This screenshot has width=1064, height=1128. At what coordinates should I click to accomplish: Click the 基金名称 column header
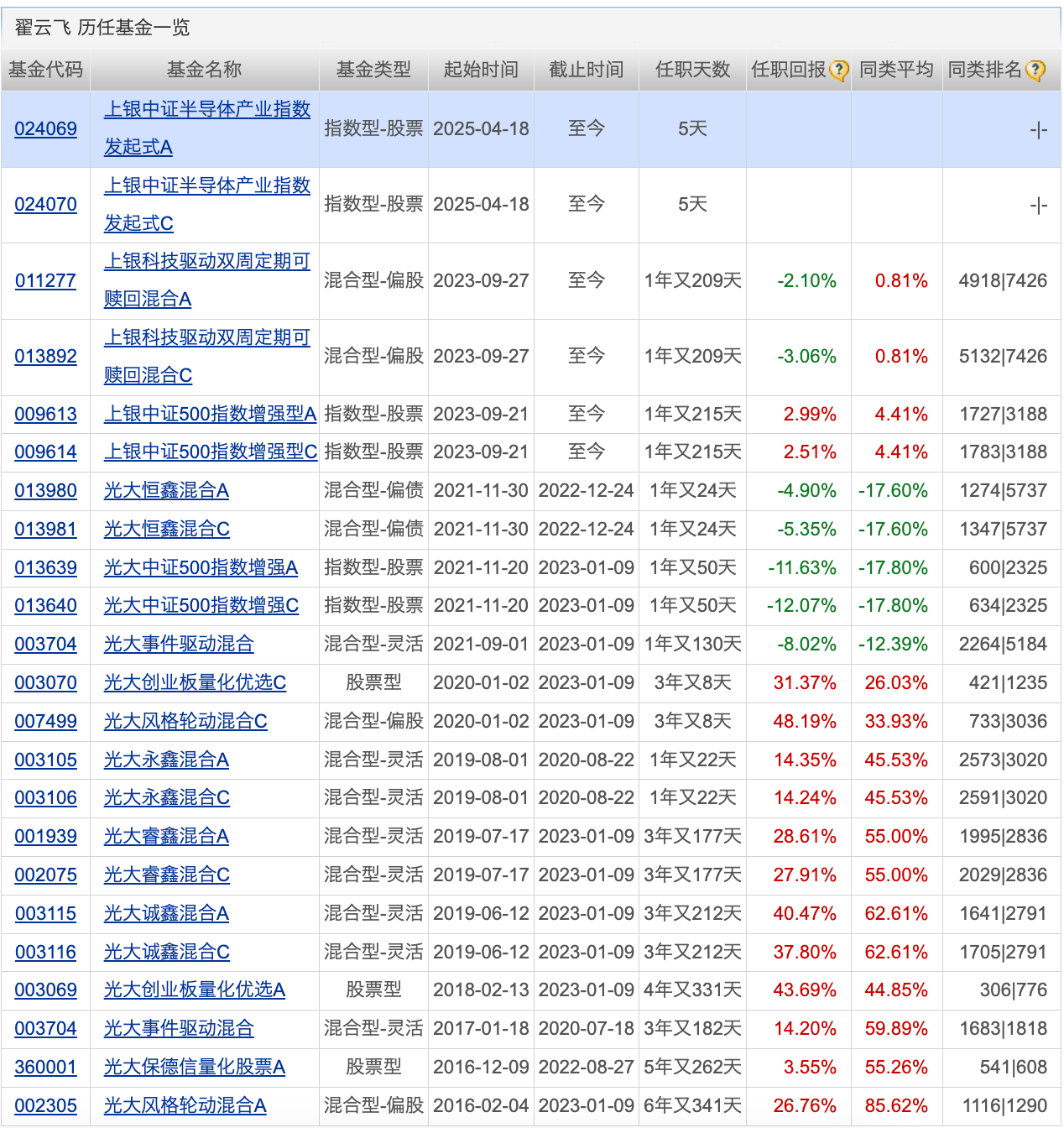205,70
